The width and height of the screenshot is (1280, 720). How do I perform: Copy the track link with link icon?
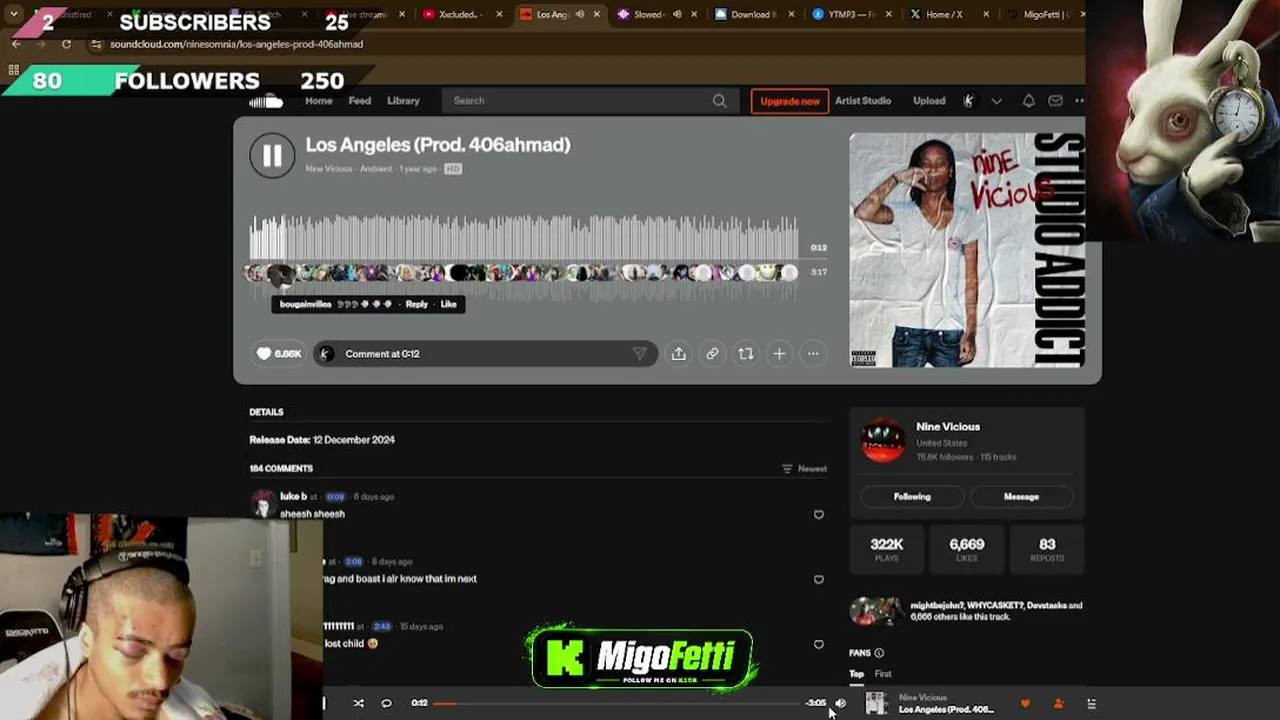[712, 354]
